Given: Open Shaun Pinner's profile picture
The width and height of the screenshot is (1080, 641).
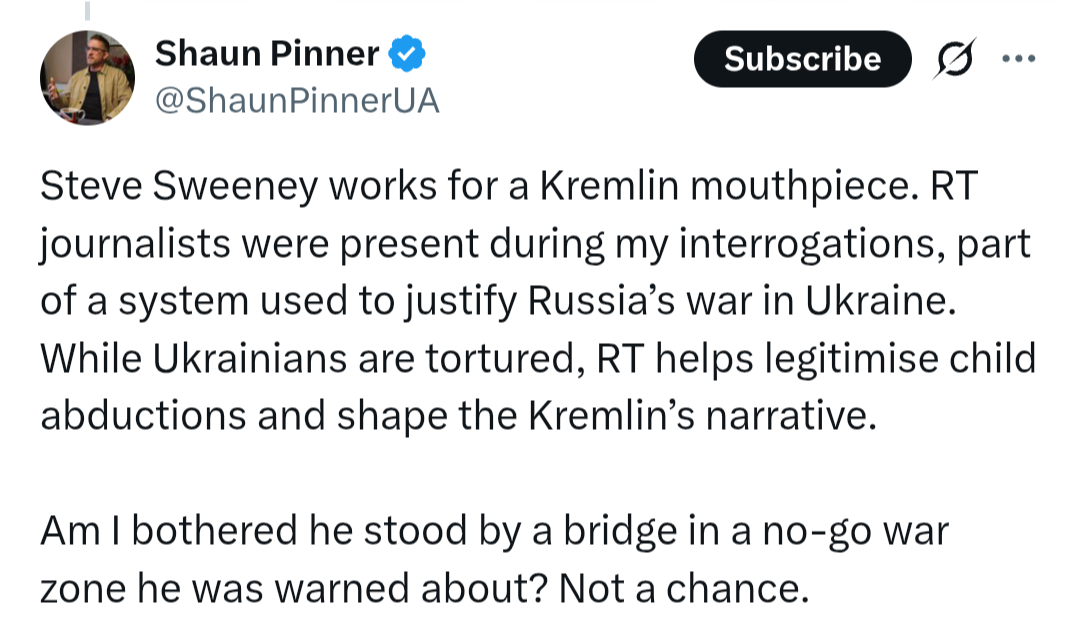Looking at the screenshot, I should [x=87, y=78].
